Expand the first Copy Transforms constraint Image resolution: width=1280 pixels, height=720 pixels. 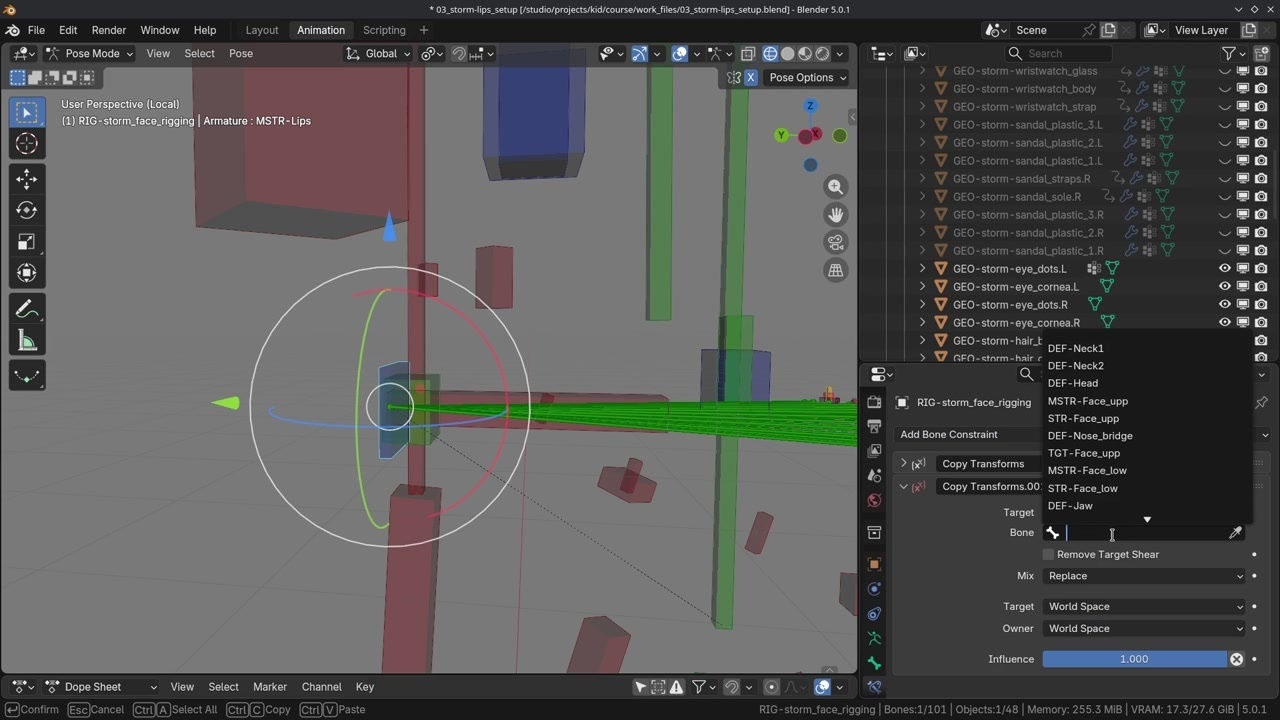point(904,464)
